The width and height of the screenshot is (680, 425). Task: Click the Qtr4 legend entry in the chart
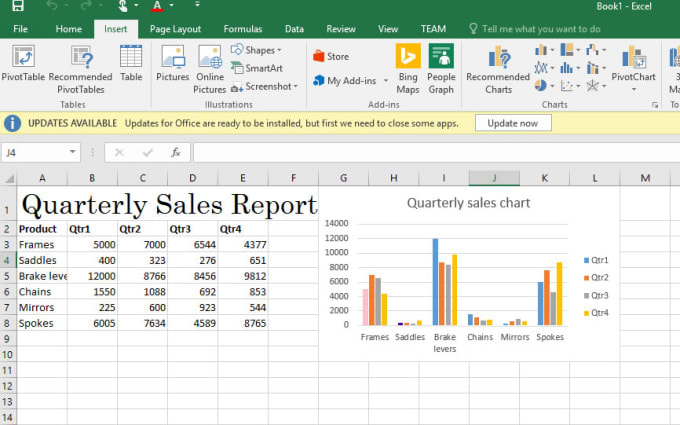(x=596, y=313)
